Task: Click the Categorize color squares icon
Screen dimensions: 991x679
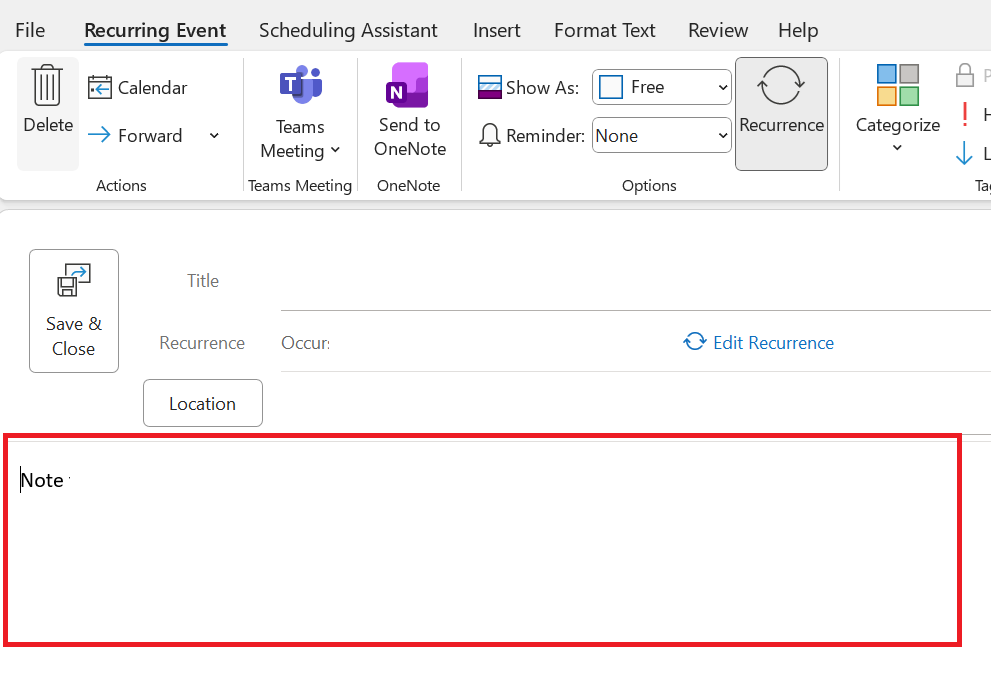Action: point(897,85)
